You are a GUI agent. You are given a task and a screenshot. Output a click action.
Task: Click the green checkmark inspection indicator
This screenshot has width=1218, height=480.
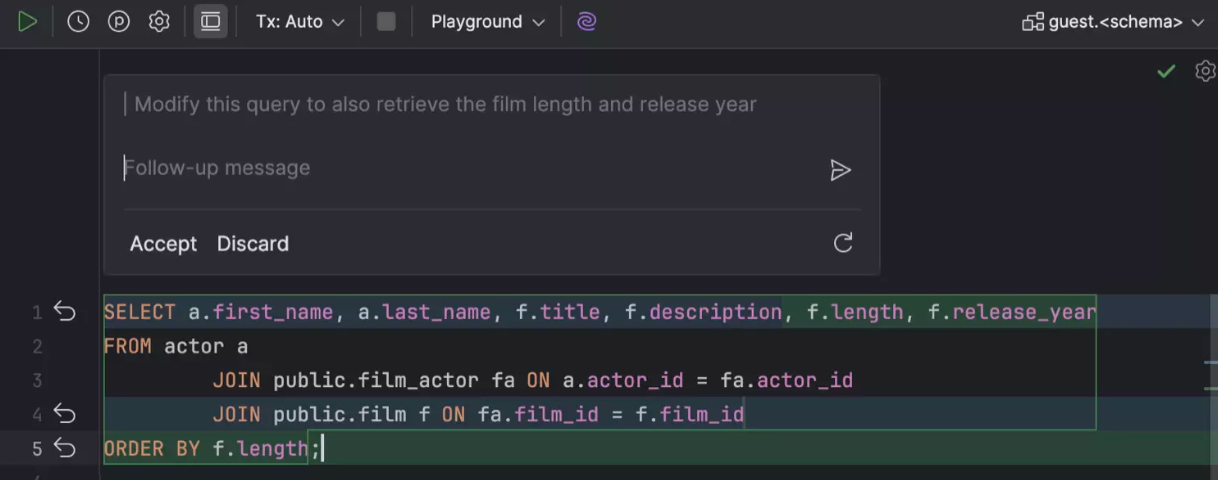(x=1166, y=71)
